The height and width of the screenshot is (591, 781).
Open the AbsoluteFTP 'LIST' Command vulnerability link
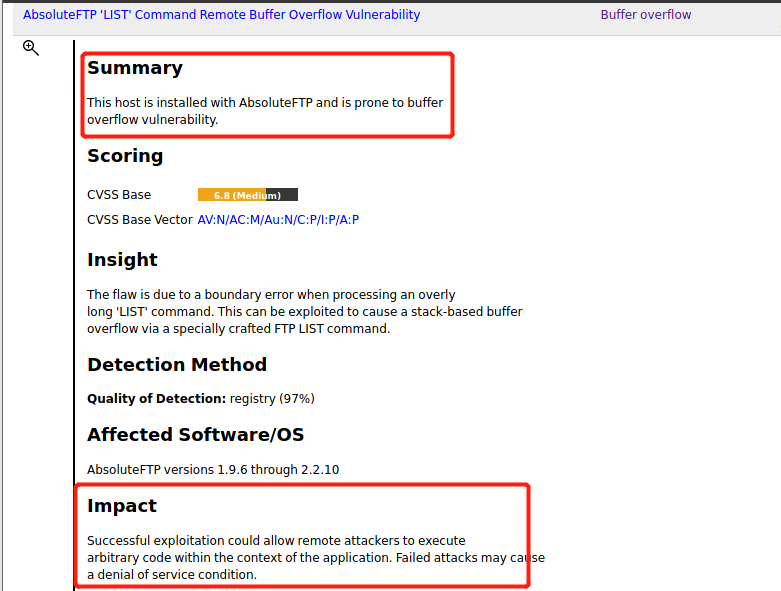click(x=222, y=15)
